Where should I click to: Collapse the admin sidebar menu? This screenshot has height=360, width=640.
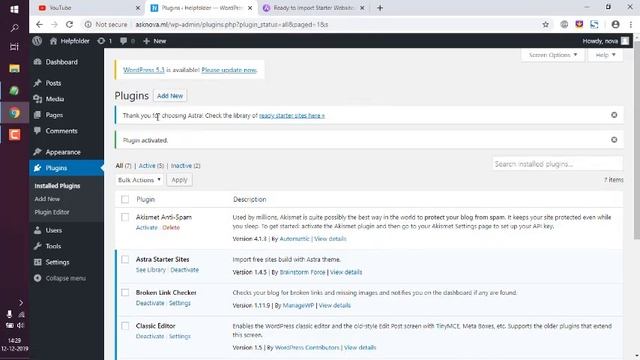click(60, 278)
